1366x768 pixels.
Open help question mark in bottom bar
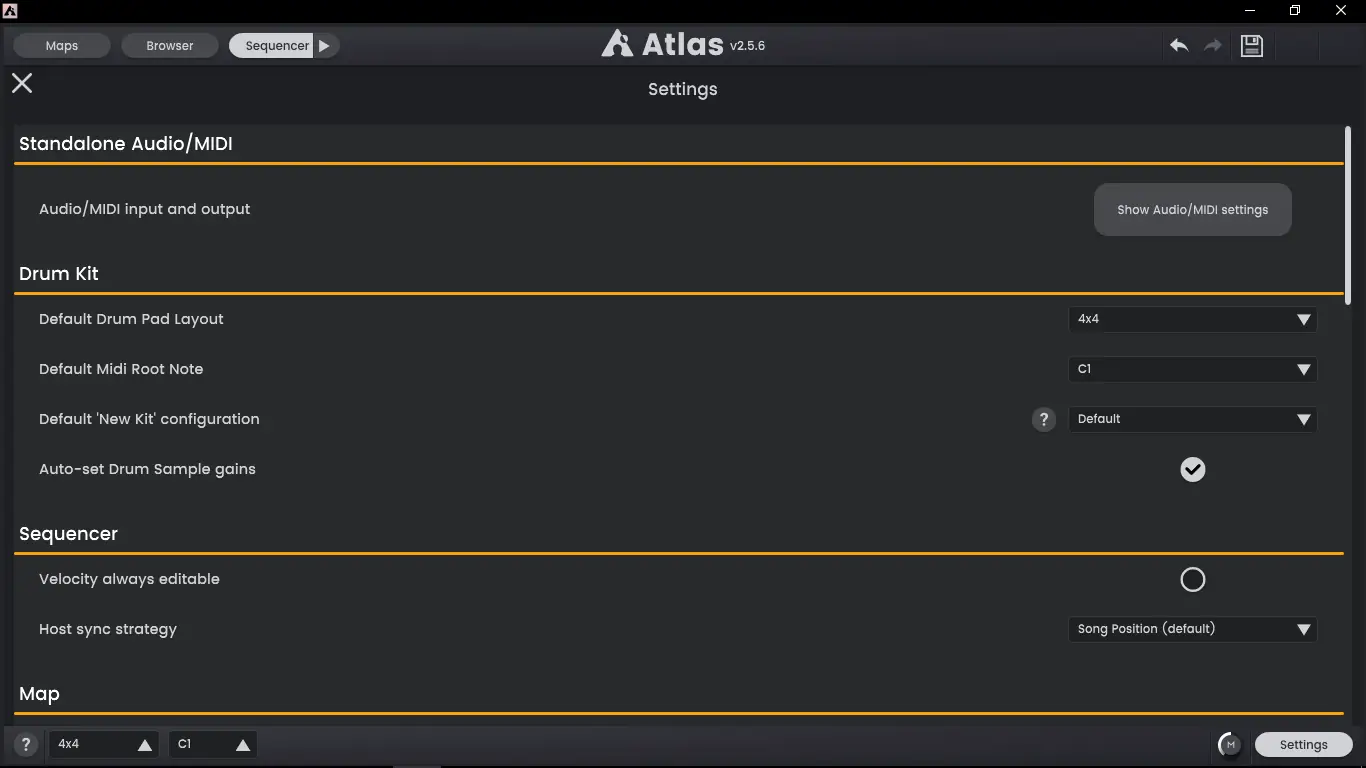tap(27, 745)
